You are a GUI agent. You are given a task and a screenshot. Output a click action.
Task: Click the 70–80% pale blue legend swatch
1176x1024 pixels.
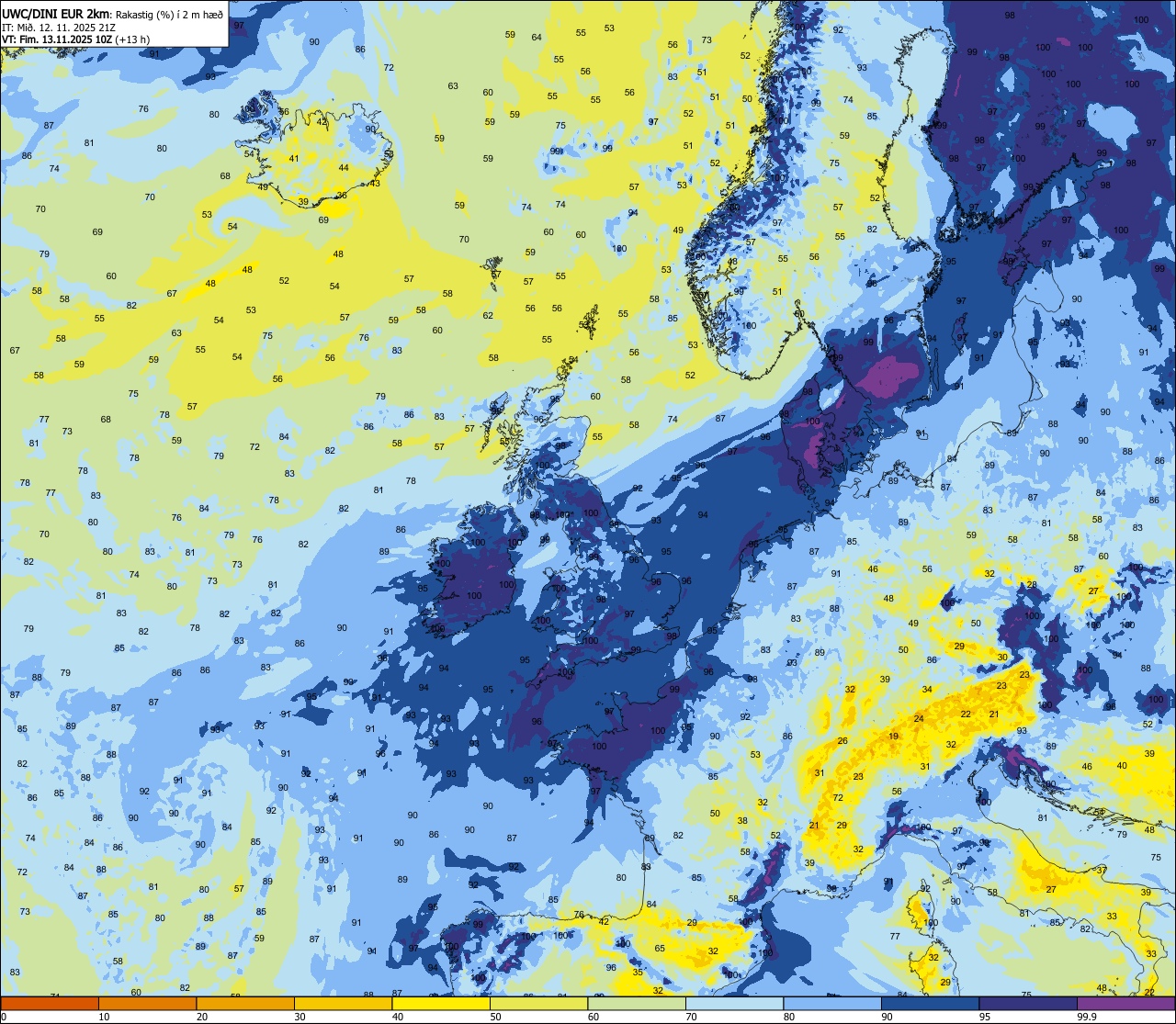click(x=734, y=1003)
